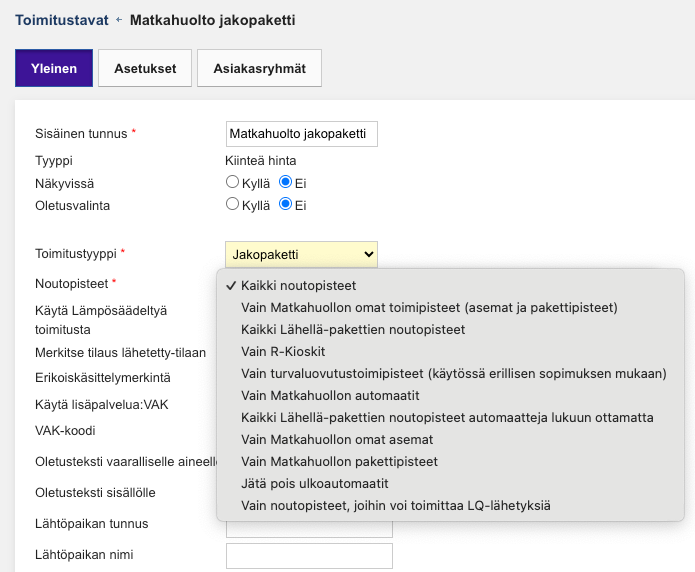Edit the Sisäinen tunnus text field
Screen dimensions: 695x572
(302, 134)
